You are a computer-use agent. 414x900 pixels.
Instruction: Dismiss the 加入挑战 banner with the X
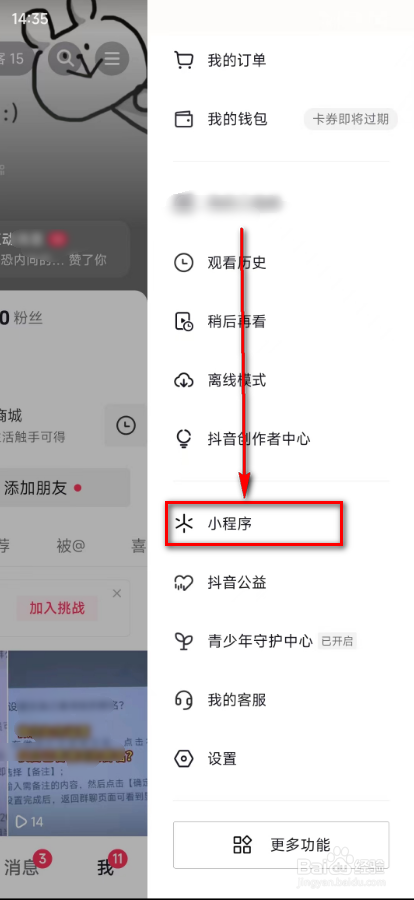click(117, 593)
